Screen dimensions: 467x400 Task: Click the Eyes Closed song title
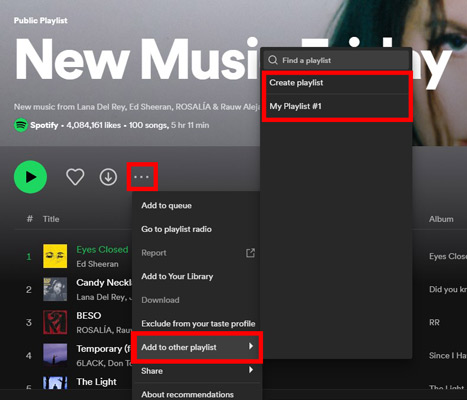pyautogui.click(x=102, y=250)
